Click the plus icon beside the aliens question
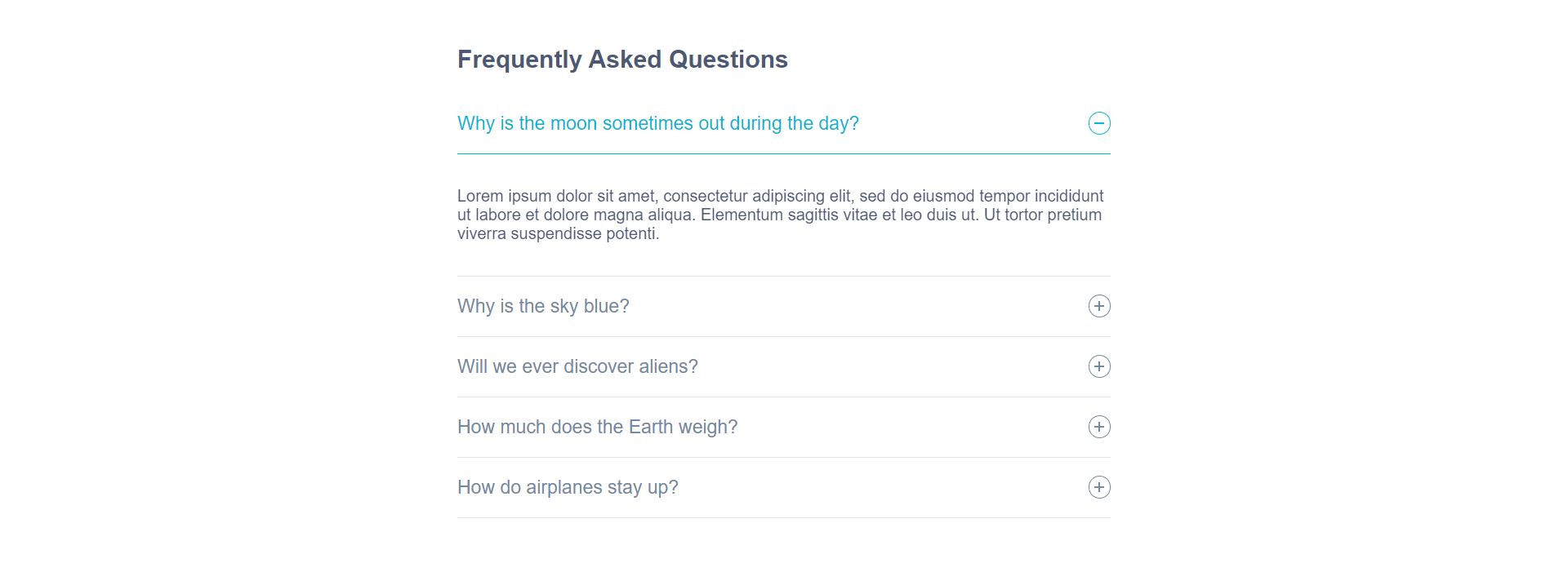Image resolution: width=1568 pixels, height=572 pixels. point(1099,366)
